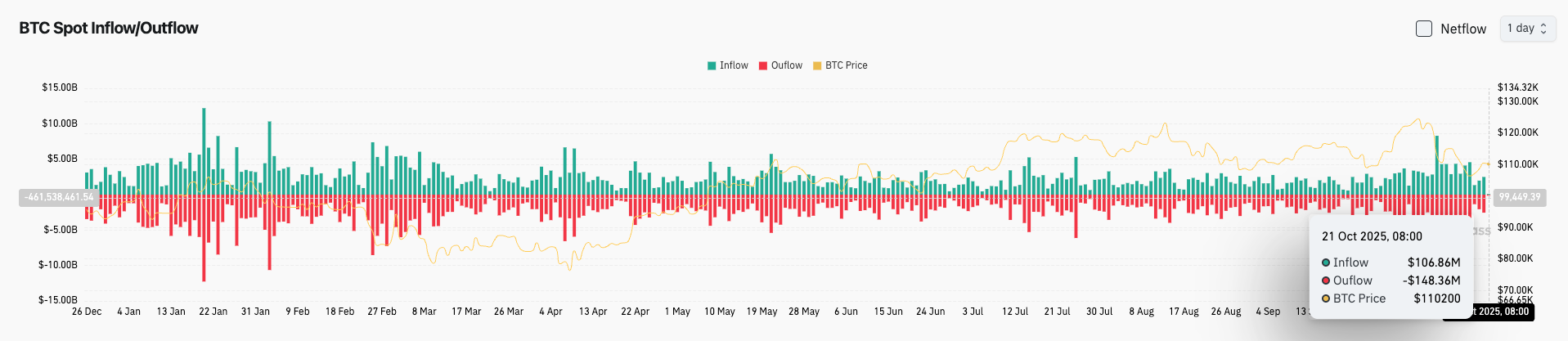Click the red Ouflow legend swatch
The height and width of the screenshot is (341, 1568).
[763, 65]
